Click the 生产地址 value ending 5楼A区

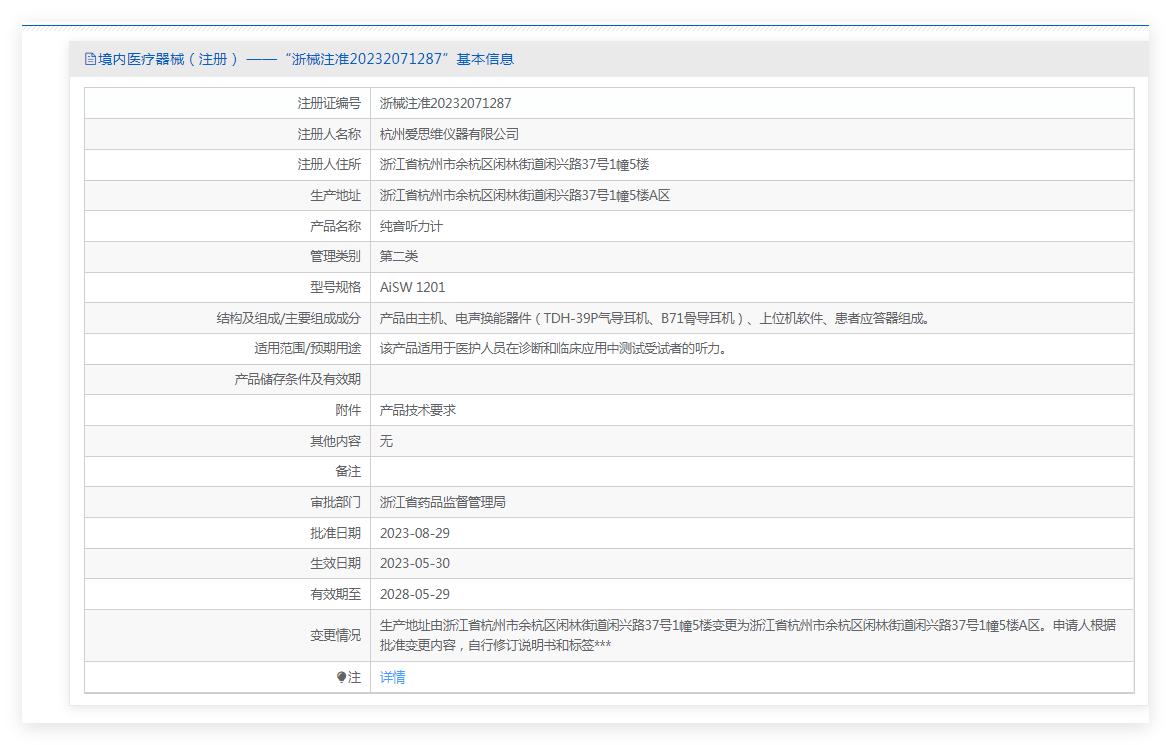[524, 196]
